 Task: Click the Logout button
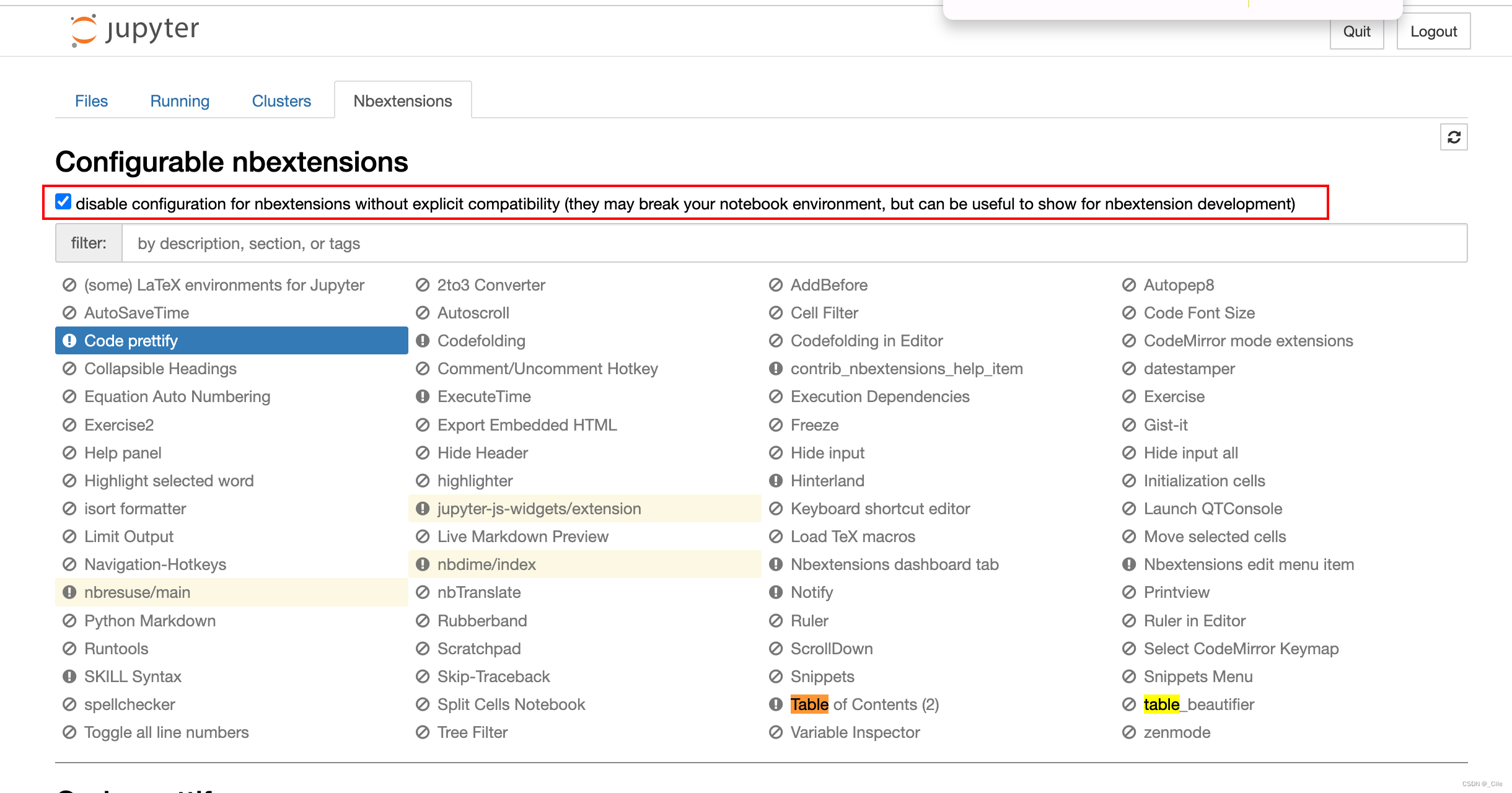tap(1433, 30)
